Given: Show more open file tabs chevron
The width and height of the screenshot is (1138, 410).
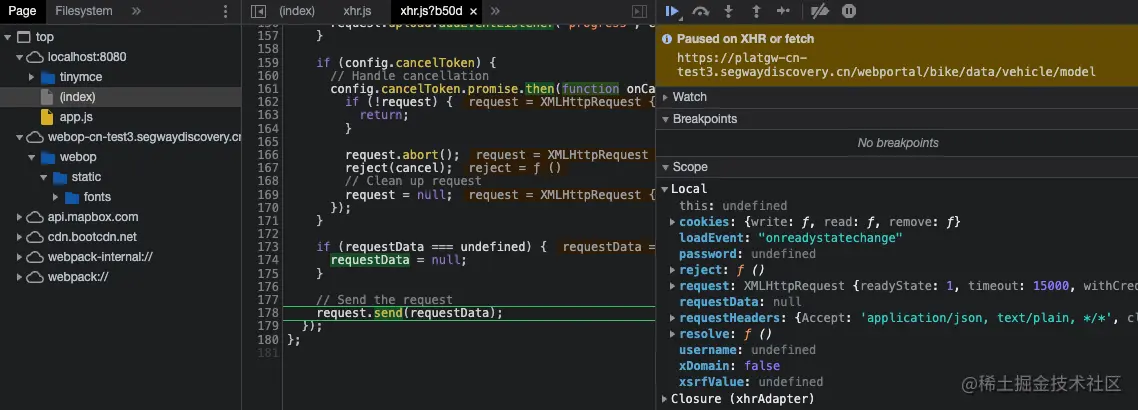Looking at the screenshot, I should pyautogui.click(x=495, y=11).
